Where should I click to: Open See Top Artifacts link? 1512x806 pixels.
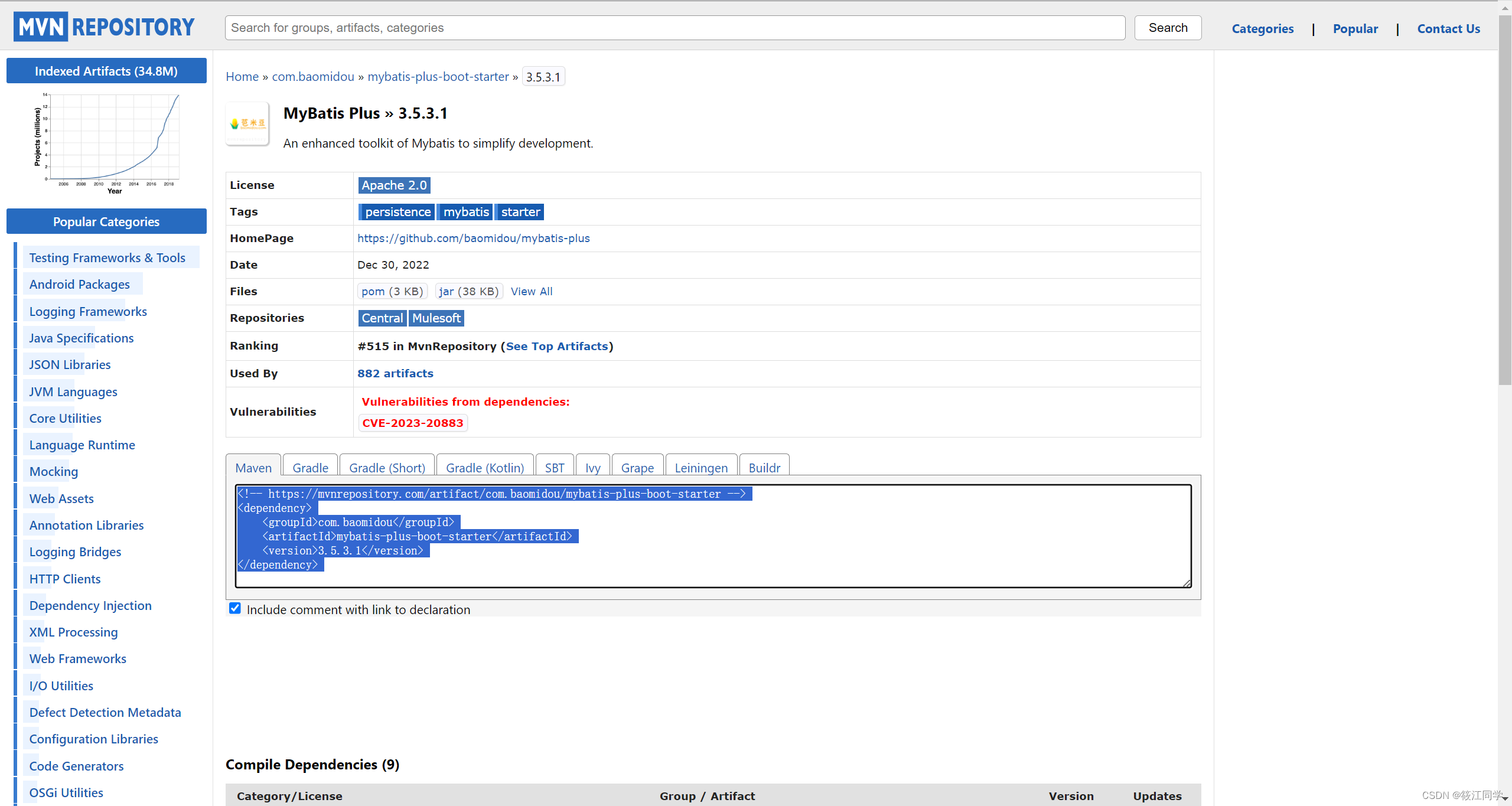[557, 347]
